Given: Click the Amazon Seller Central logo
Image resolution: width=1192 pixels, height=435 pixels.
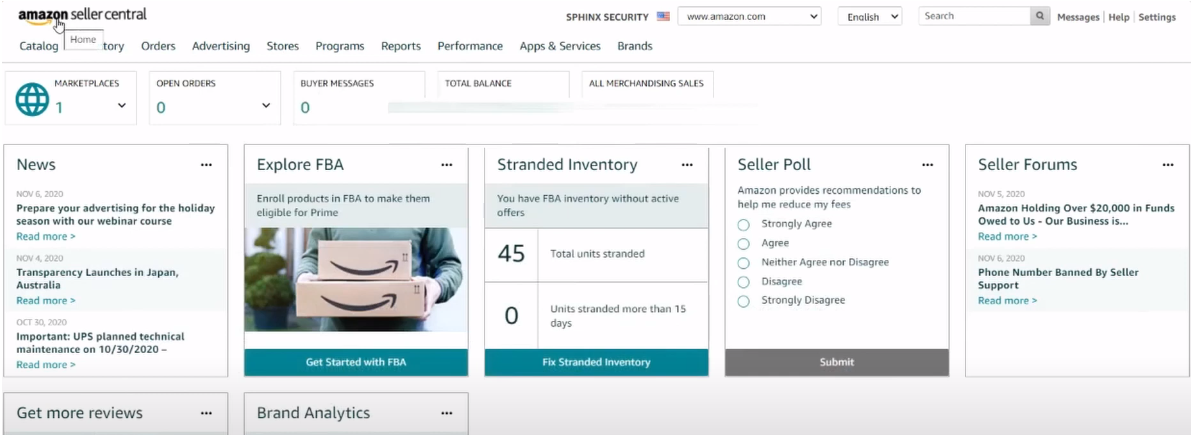Looking at the screenshot, I should (x=82, y=15).
